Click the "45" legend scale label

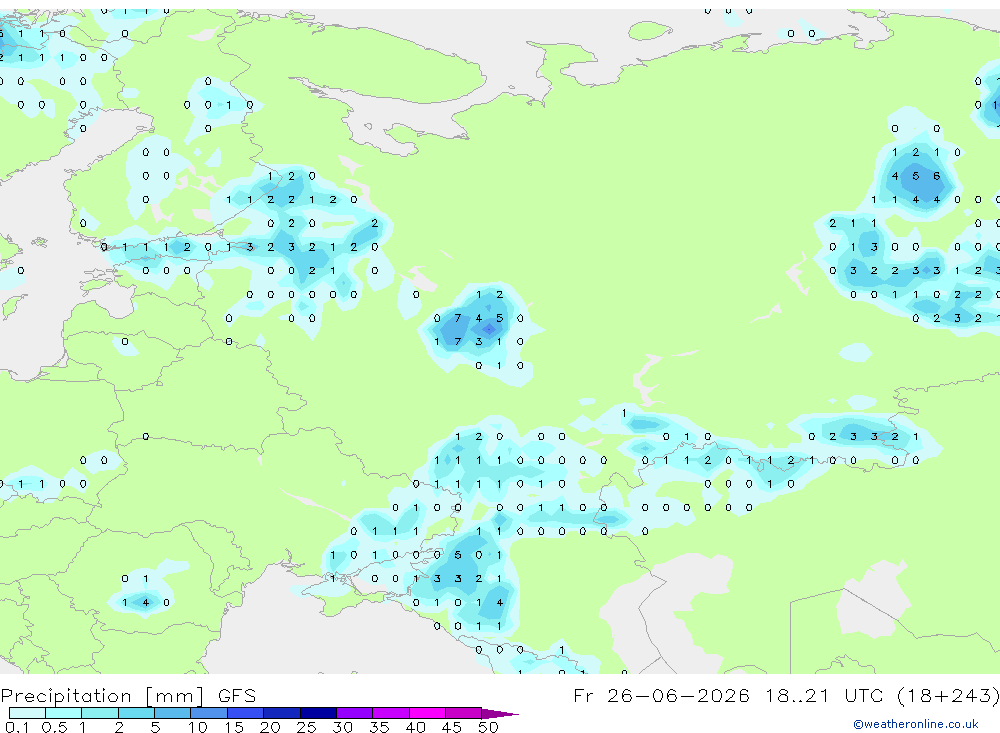(452, 727)
